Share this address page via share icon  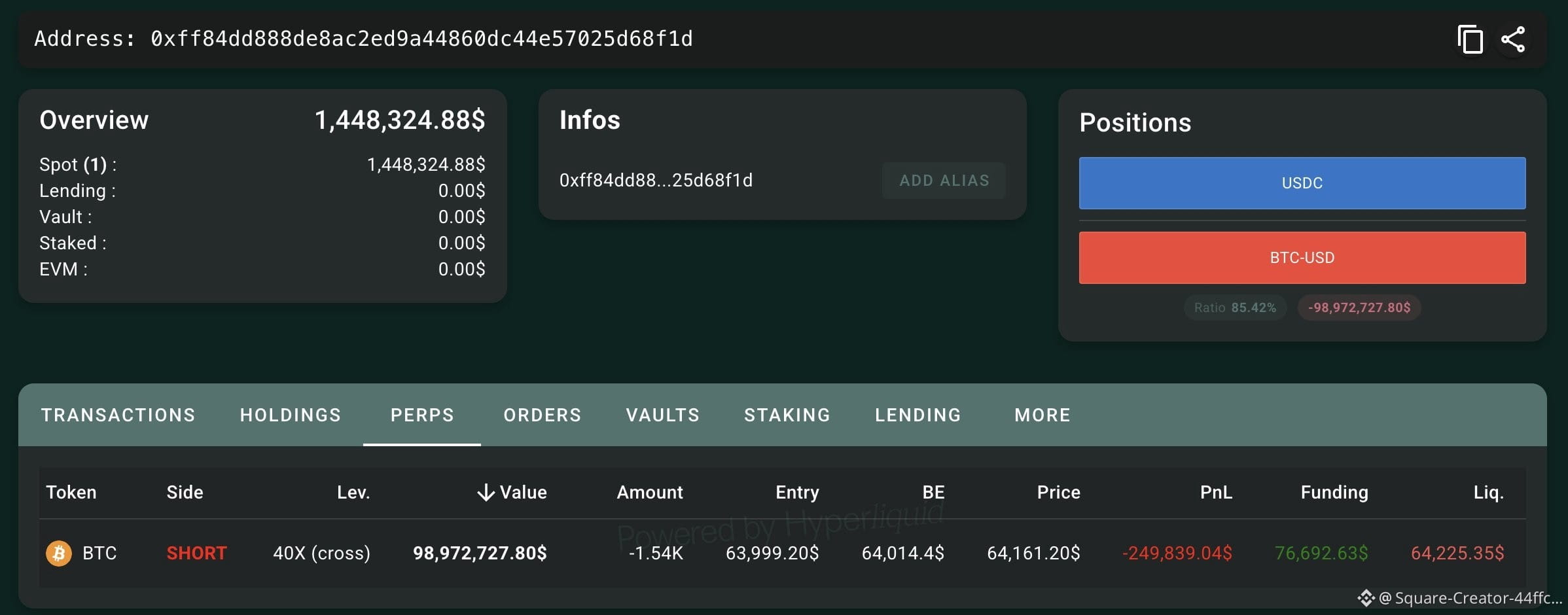click(x=1513, y=39)
